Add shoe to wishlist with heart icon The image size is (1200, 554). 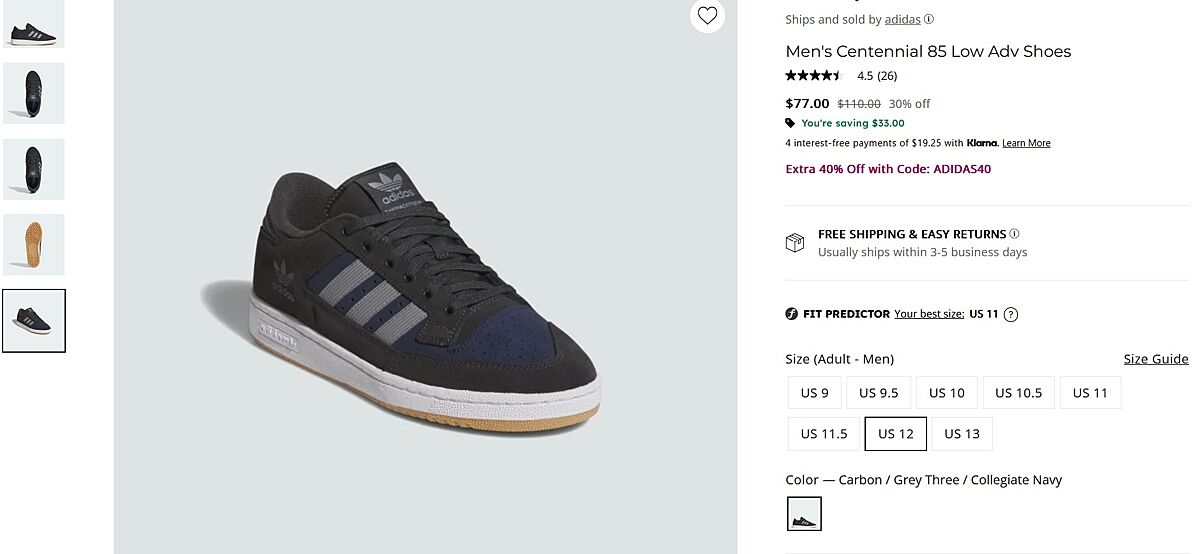708,16
